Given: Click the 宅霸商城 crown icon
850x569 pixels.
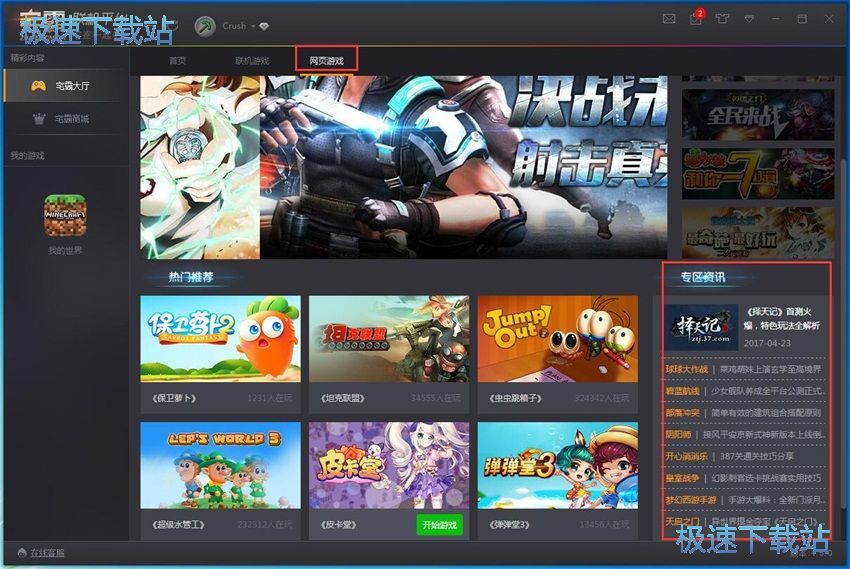Looking at the screenshot, I should pyautogui.click(x=39, y=119).
